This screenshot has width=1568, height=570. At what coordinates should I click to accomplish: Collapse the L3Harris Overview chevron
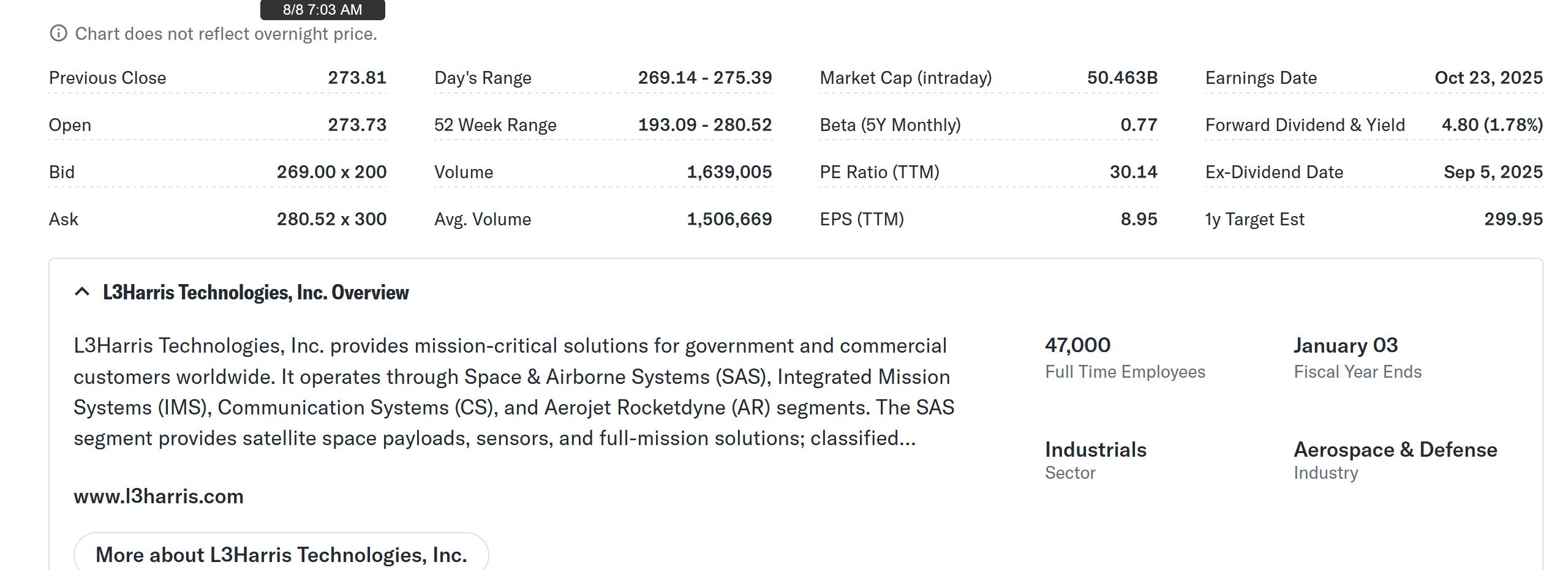pyautogui.click(x=82, y=292)
